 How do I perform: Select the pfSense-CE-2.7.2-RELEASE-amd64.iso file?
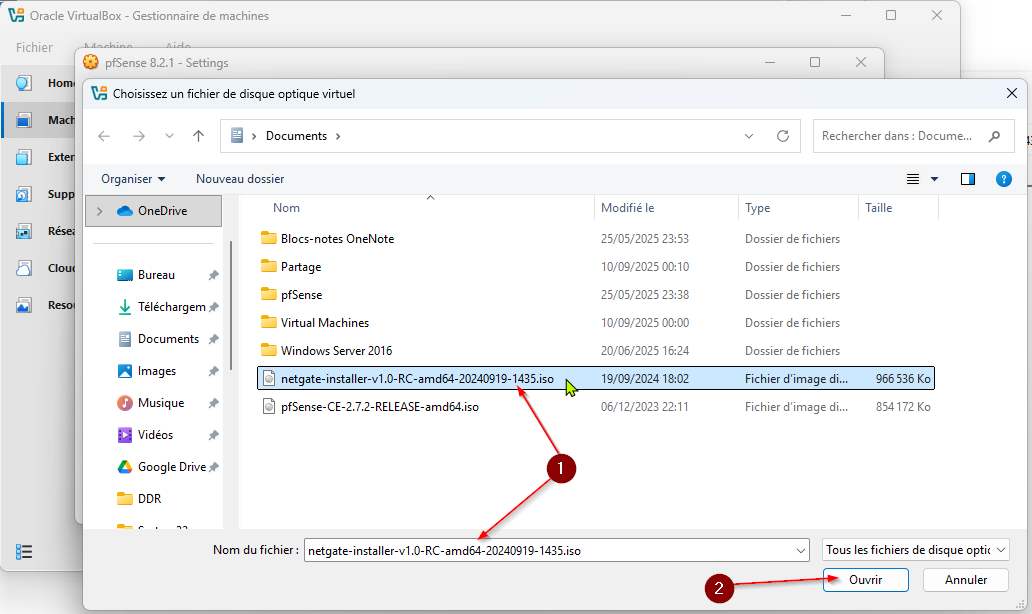pos(379,407)
